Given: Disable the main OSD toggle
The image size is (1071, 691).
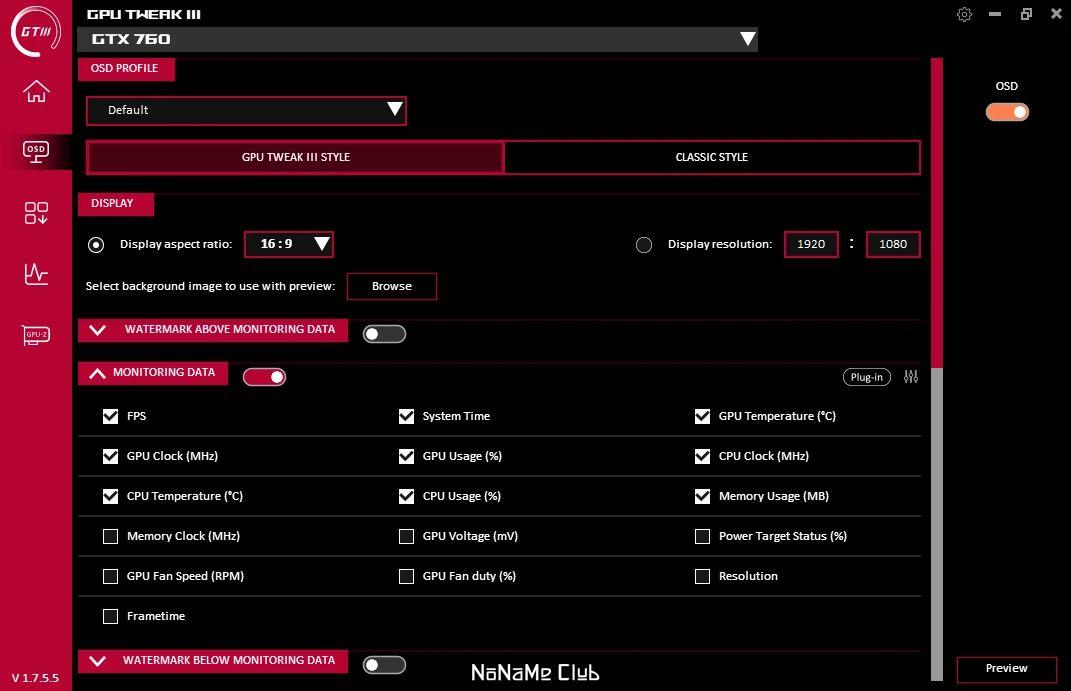Looking at the screenshot, I should click(x=1007, y=112).
